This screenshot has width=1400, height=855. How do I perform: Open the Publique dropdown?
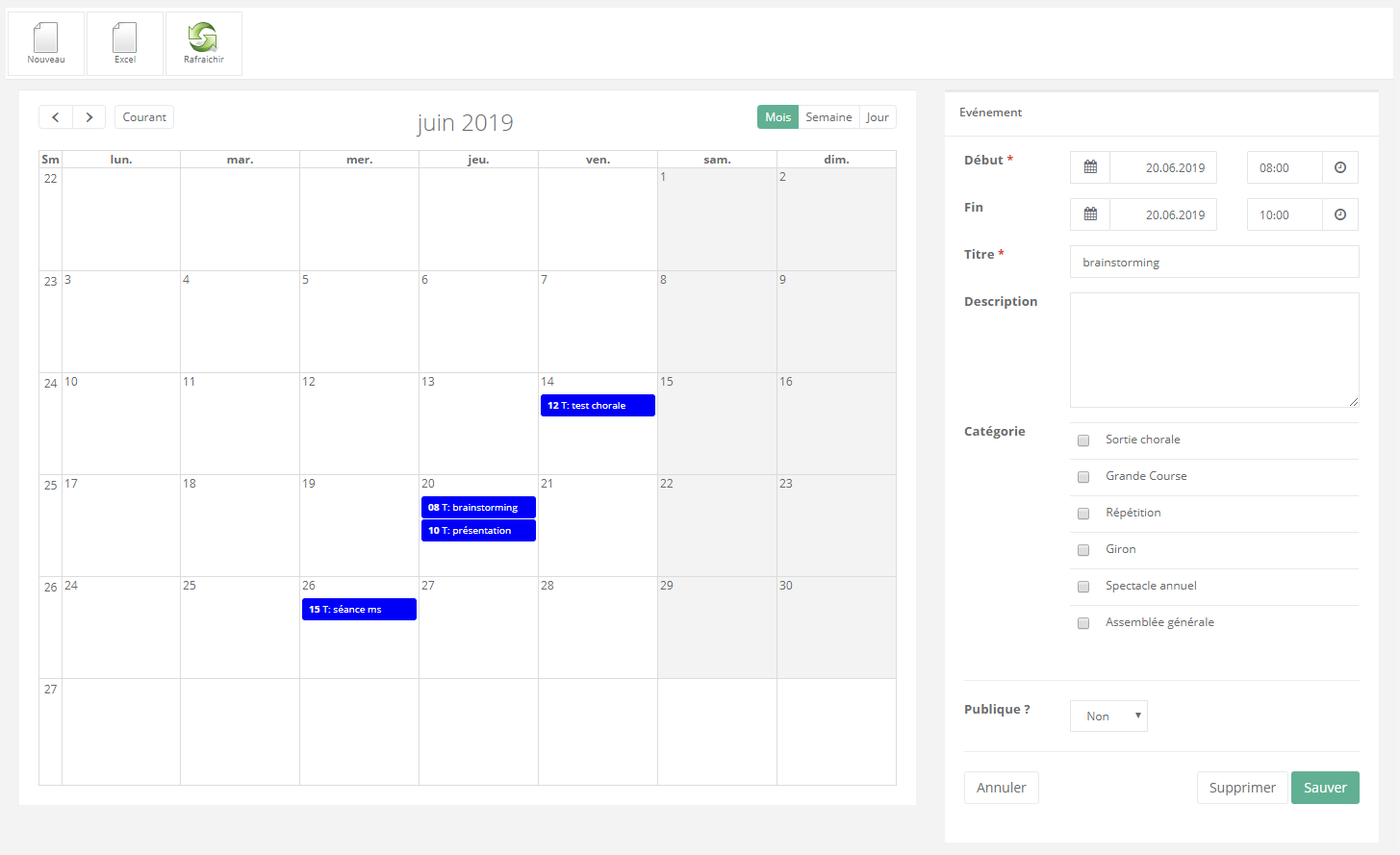coord(1108,716)
